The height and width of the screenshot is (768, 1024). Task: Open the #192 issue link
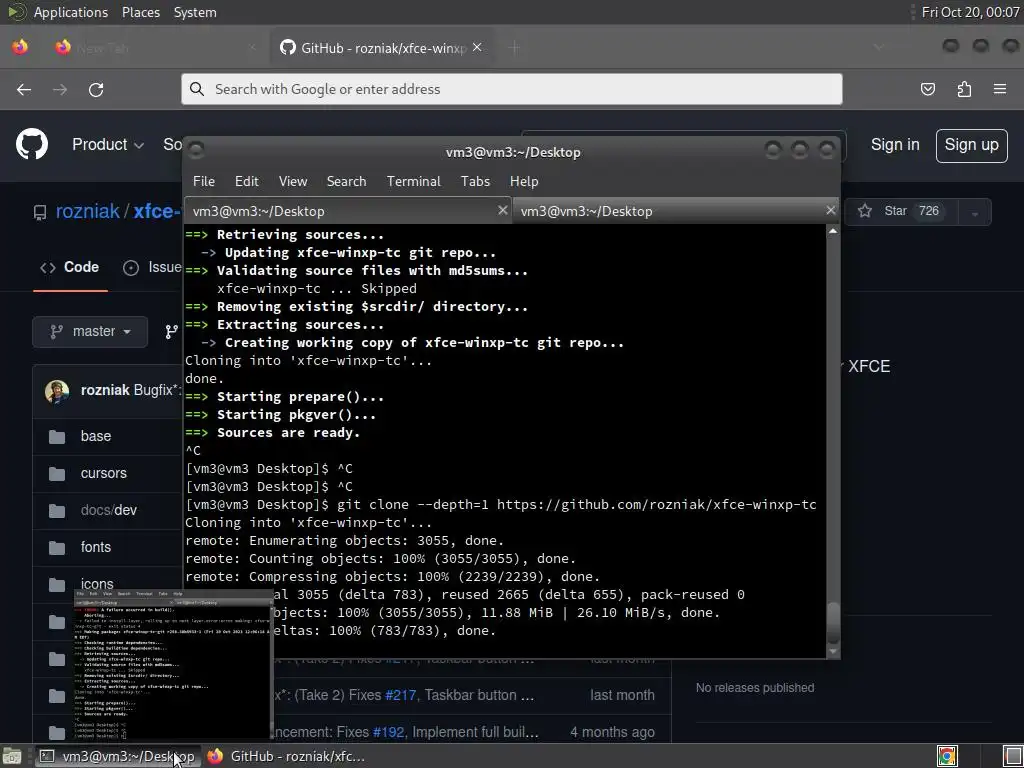tap(389, 732)
